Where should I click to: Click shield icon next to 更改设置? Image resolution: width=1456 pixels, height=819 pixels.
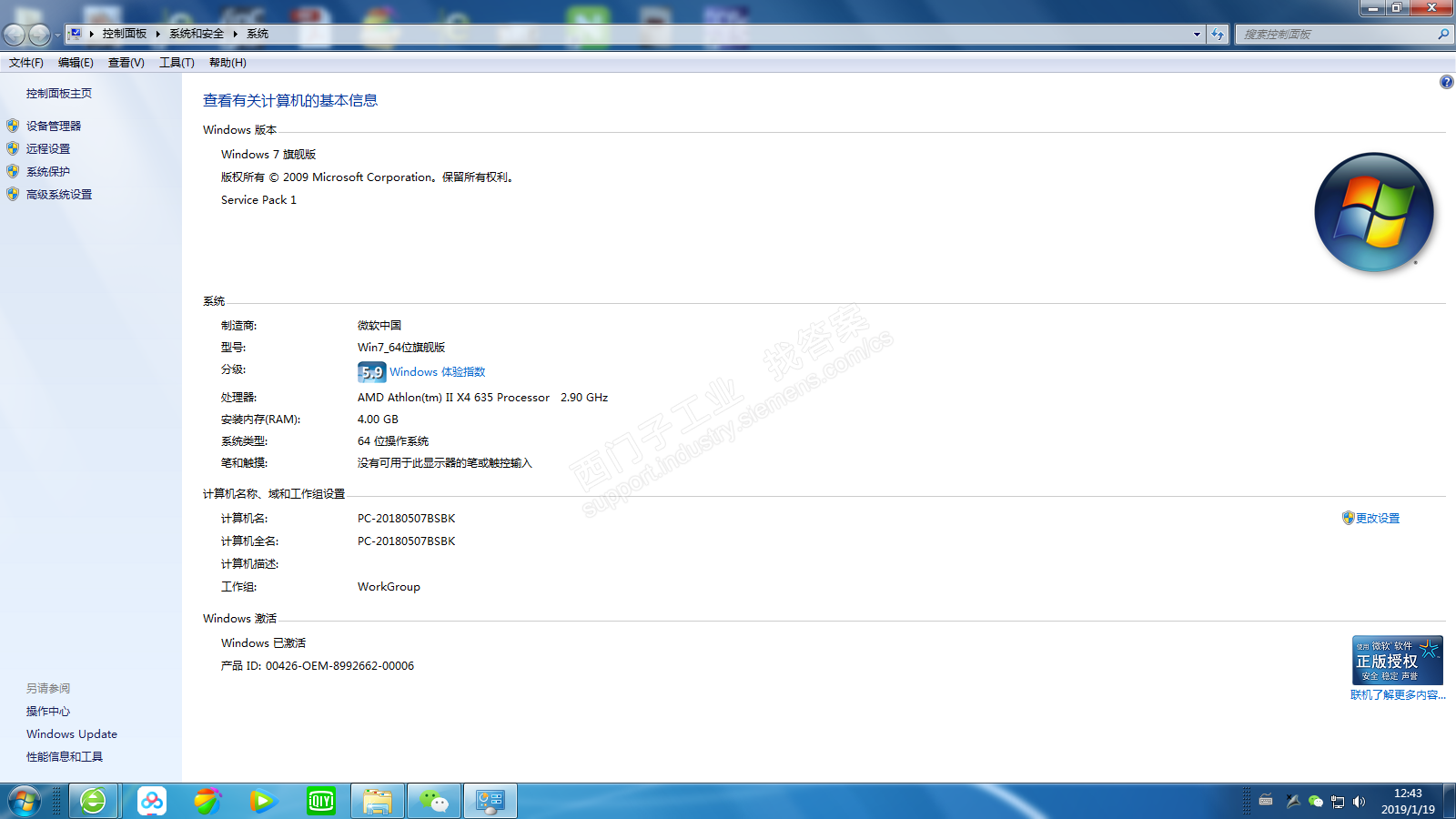point(1349,518)
